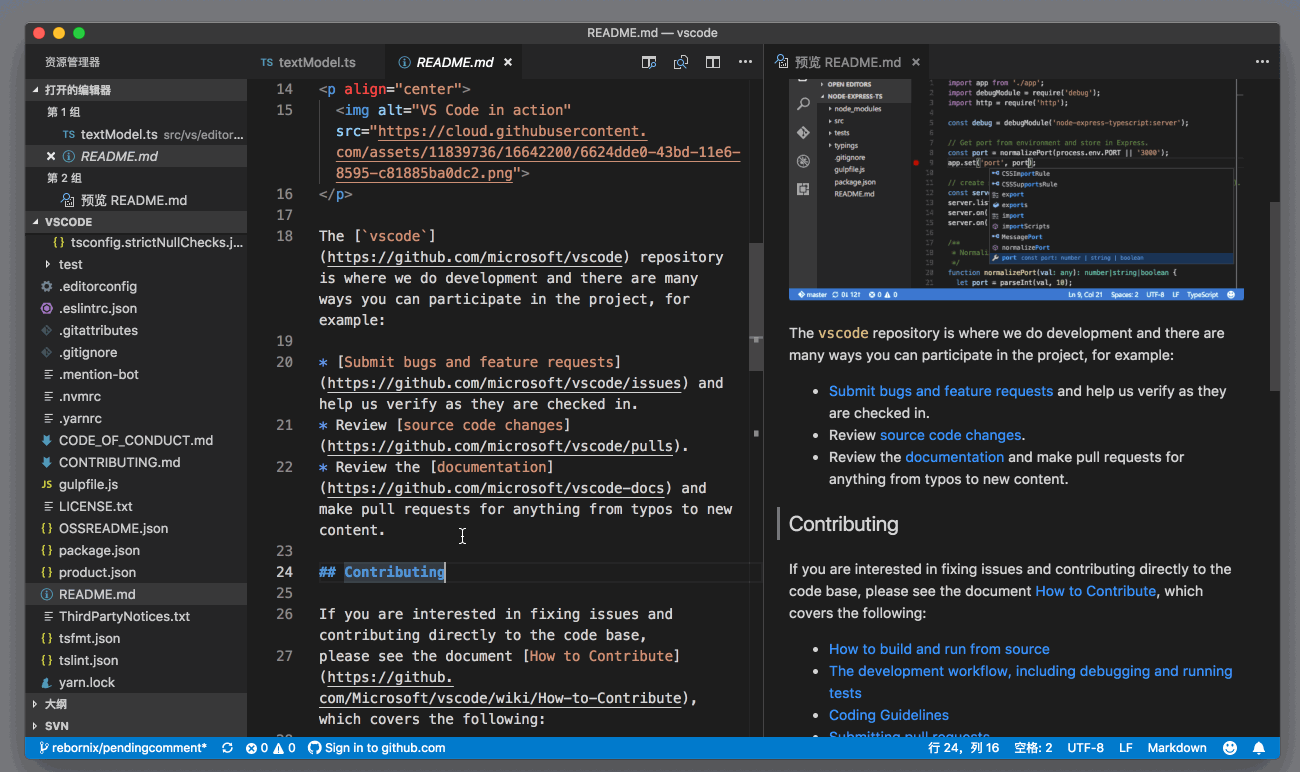Open errors and warnings count in status bar

tap(270, 748)
